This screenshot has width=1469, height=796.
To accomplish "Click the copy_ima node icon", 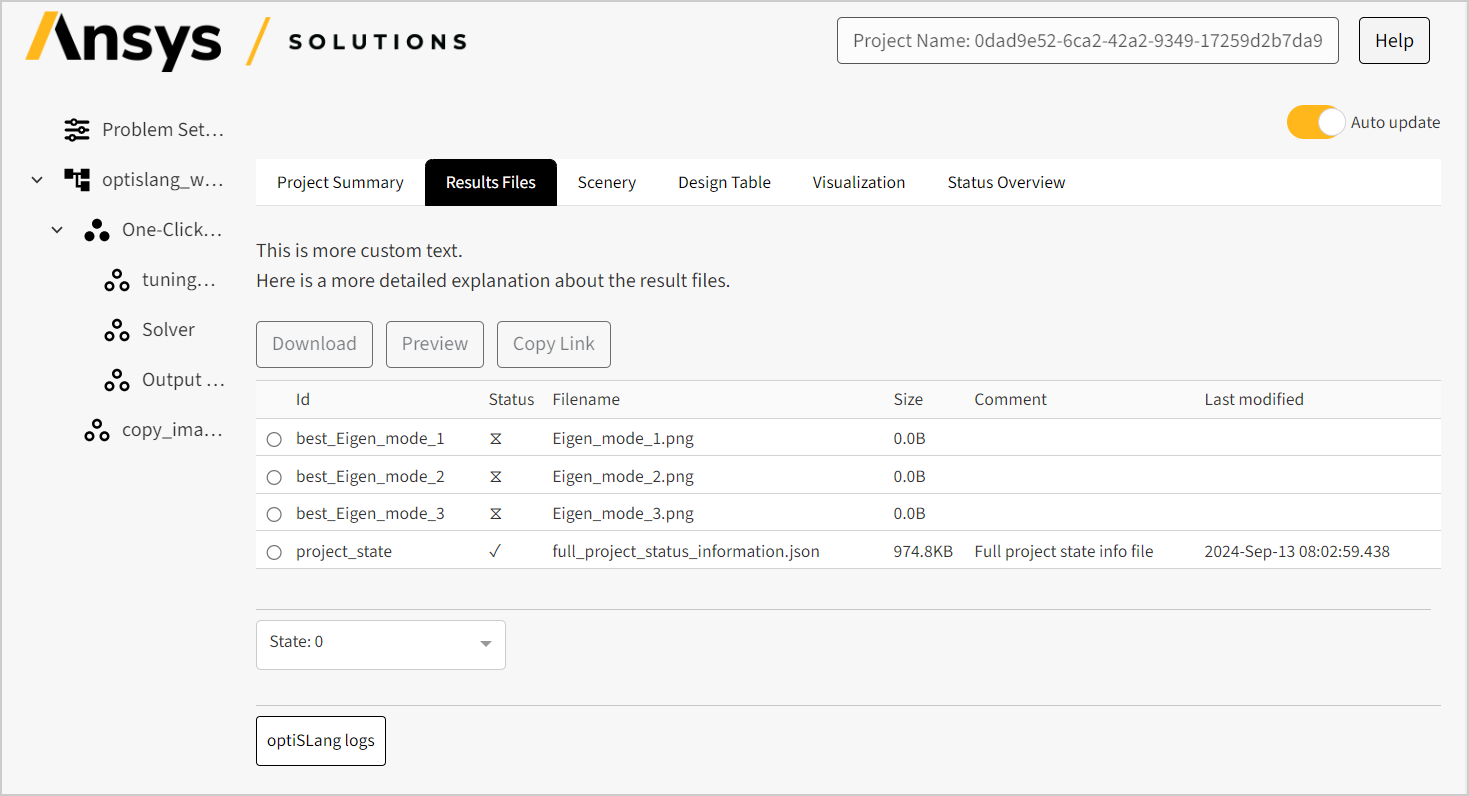I will 97,430.
